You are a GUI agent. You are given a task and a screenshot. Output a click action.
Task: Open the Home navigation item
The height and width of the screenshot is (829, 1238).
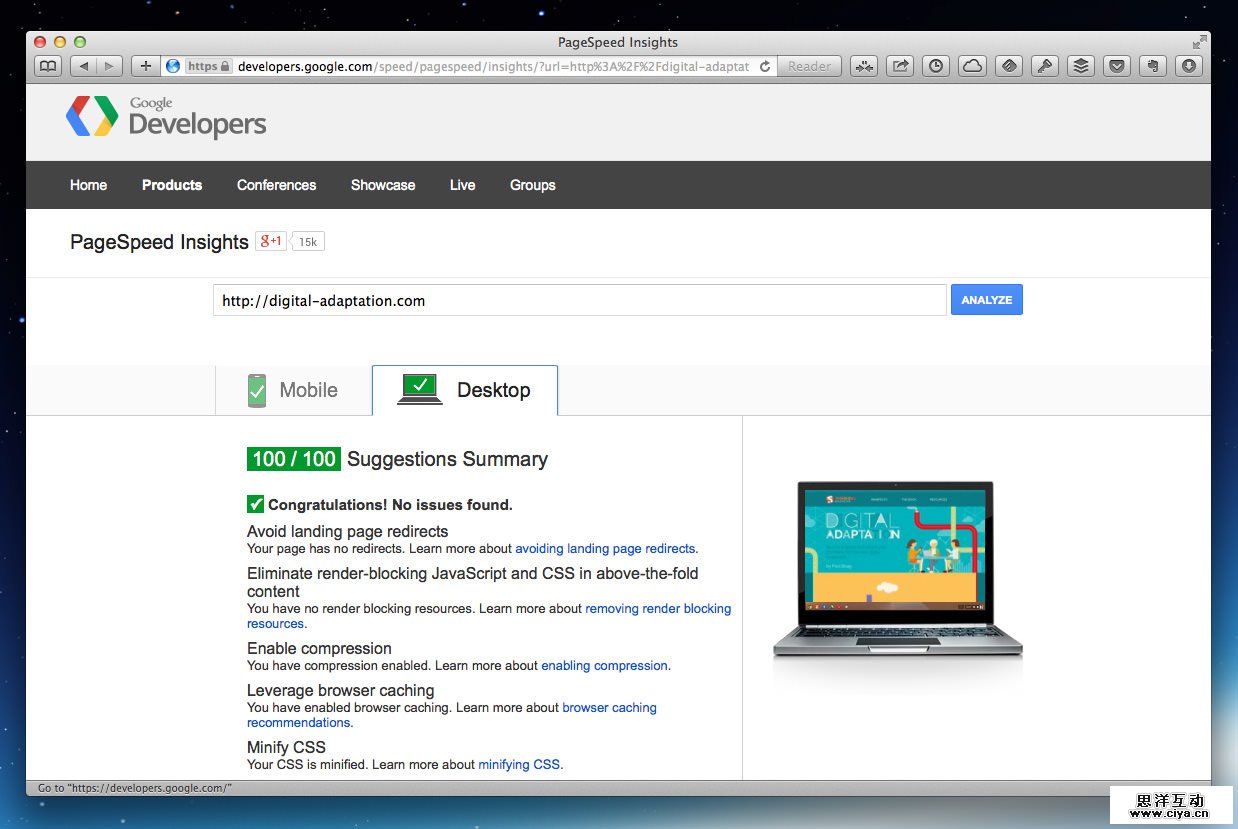[88, 185]
